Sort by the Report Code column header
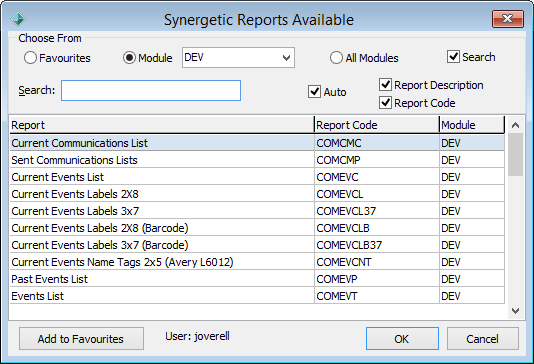Image resolution: width=534 pixels, height=364 pixels. tap(377, 125)
